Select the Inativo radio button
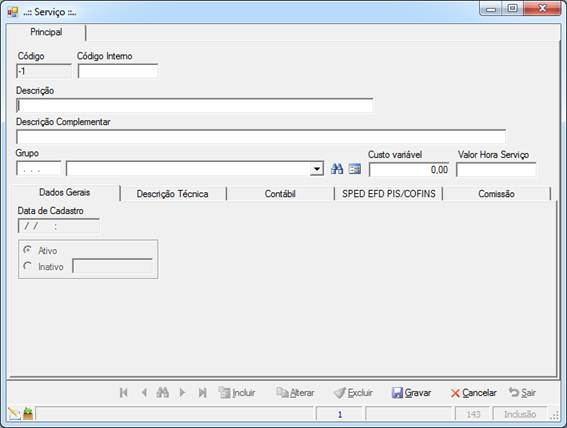 pyautogui.click(x=27, y=266)
